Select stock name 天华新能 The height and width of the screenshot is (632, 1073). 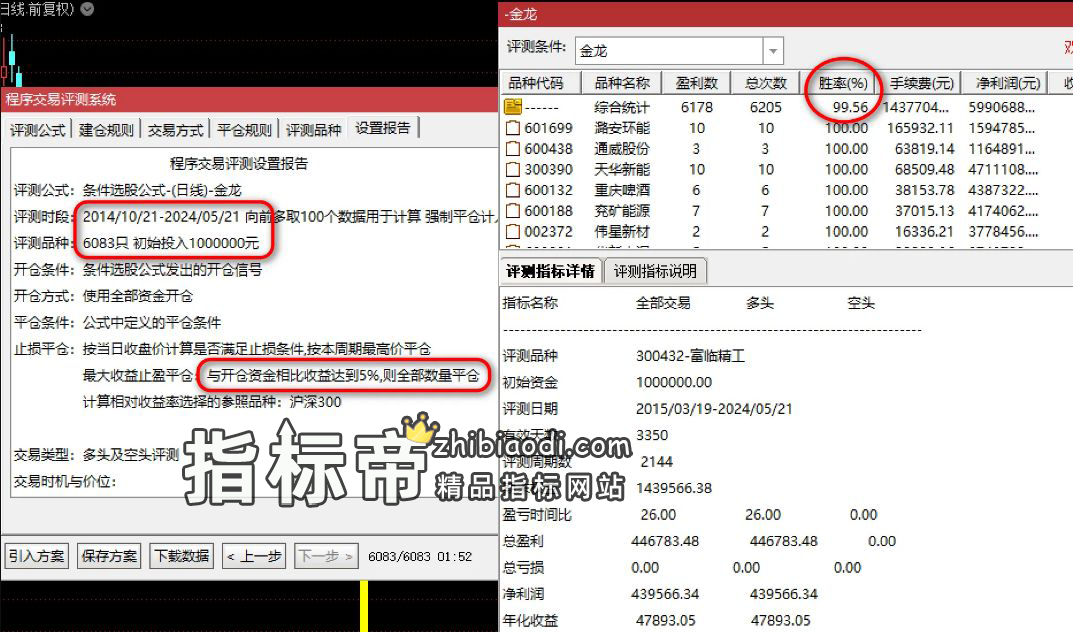[x=622, y=169]
